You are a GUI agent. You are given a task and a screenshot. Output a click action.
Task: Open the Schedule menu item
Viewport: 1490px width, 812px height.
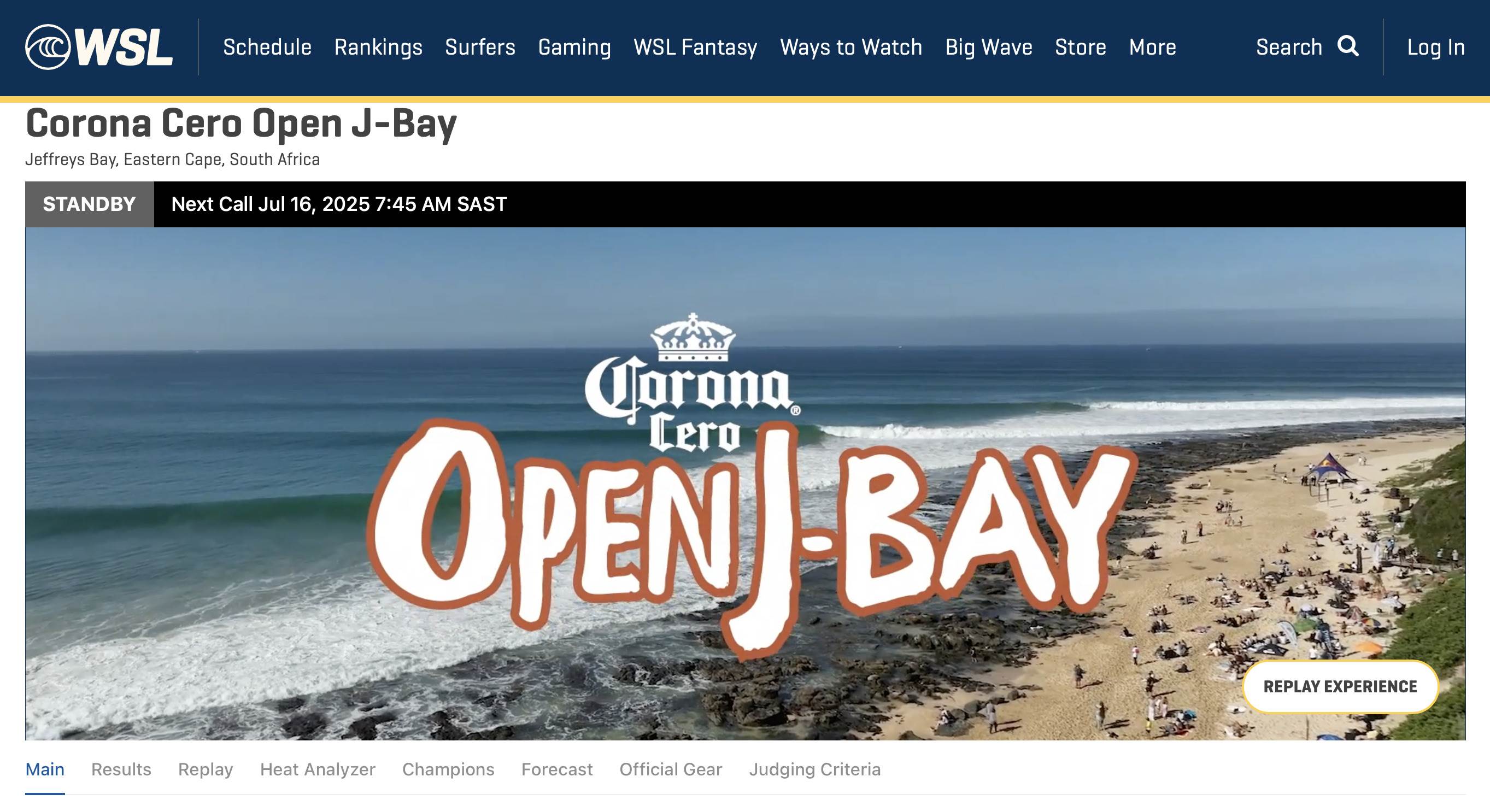coord(267,47)
